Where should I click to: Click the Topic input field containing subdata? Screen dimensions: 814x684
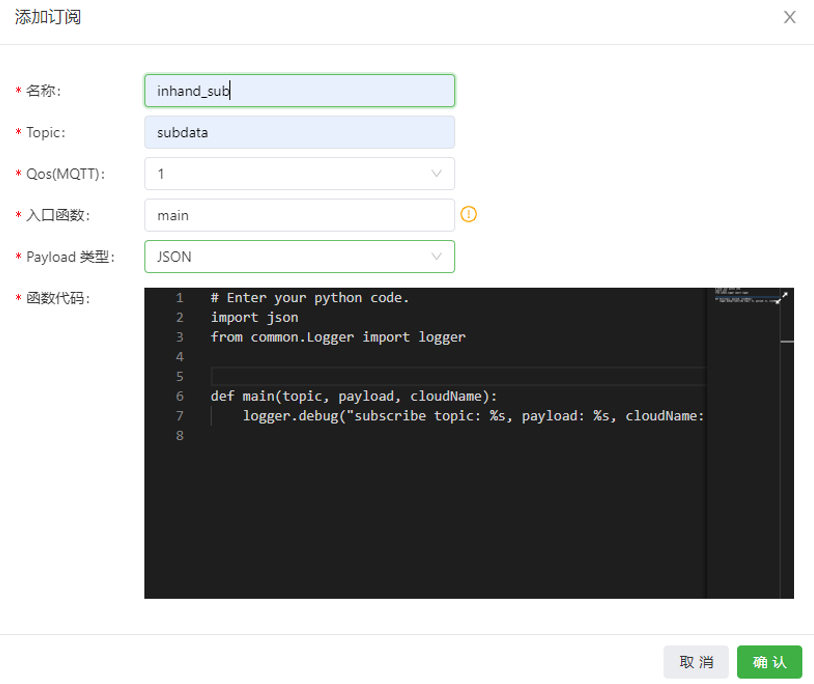pos(300,132)
